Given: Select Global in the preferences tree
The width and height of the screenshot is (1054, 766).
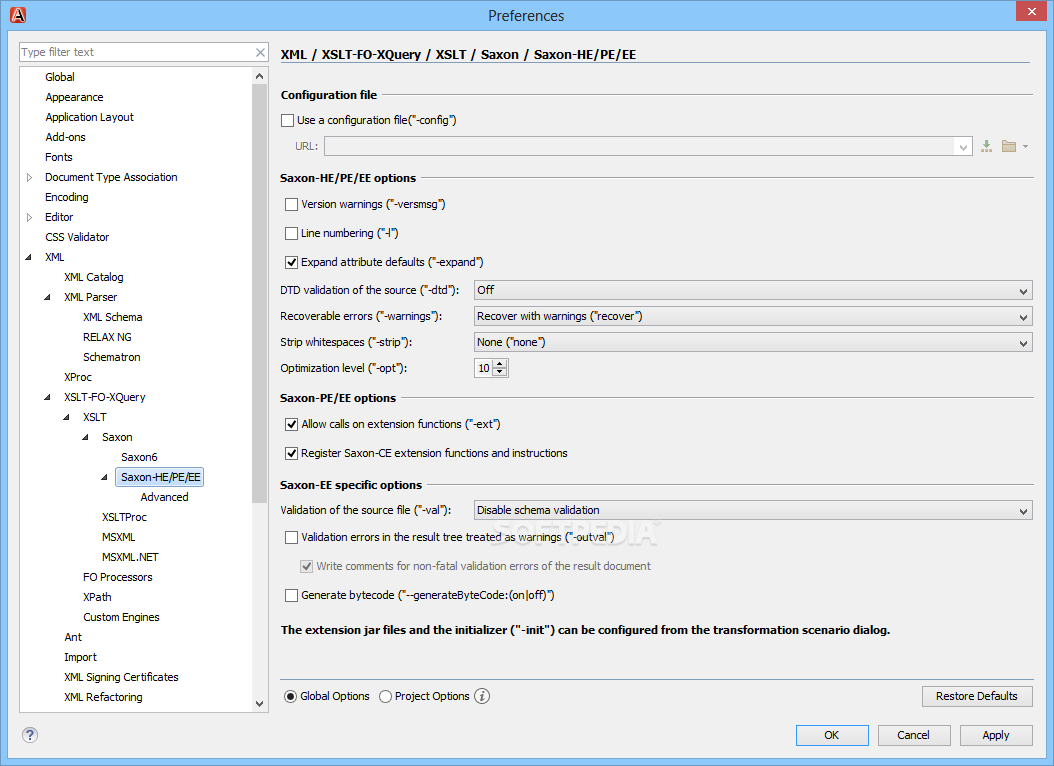Looking at the screenshot, I should click(x=60, y=77).
